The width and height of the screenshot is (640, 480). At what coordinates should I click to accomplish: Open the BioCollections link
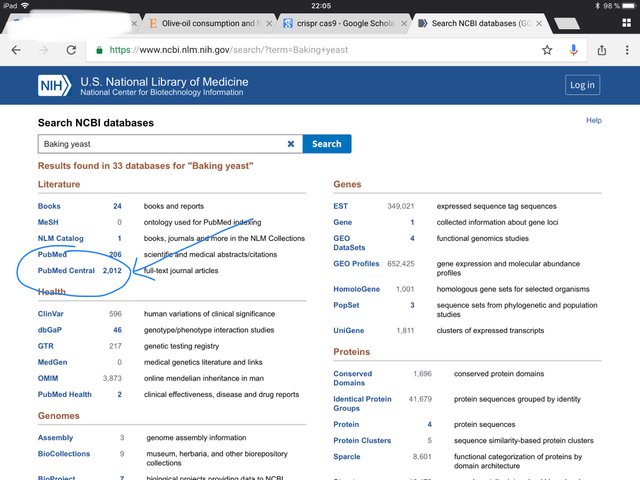[64, 454]
